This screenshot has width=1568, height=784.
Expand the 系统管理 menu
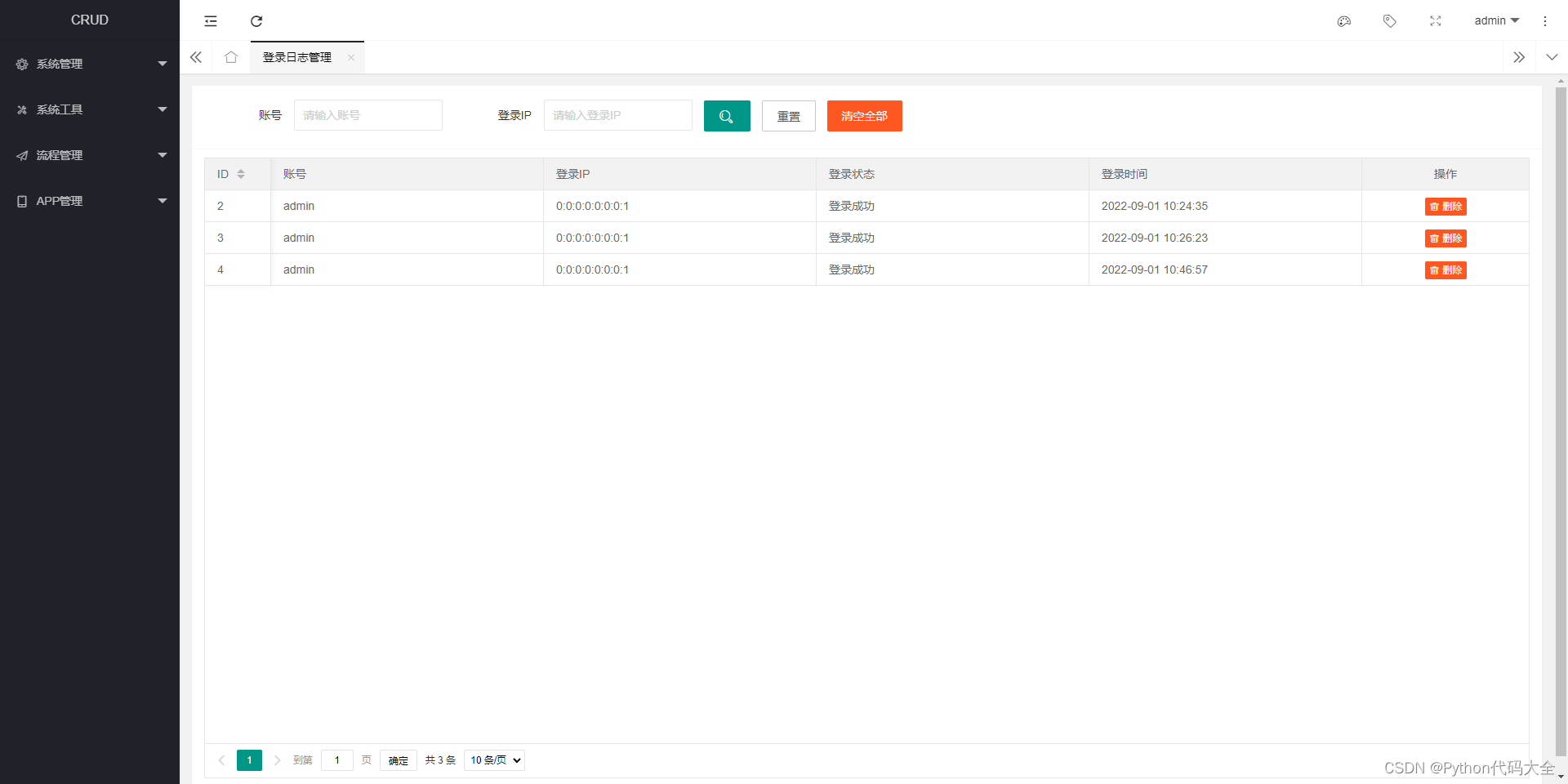coord(61,64)
